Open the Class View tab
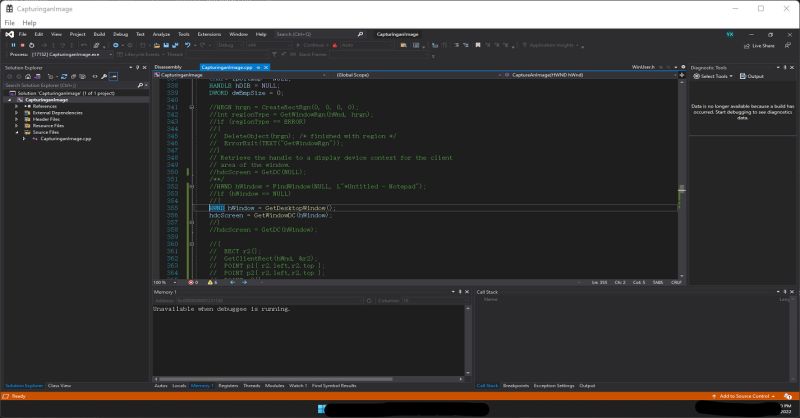 click(59, 386)
